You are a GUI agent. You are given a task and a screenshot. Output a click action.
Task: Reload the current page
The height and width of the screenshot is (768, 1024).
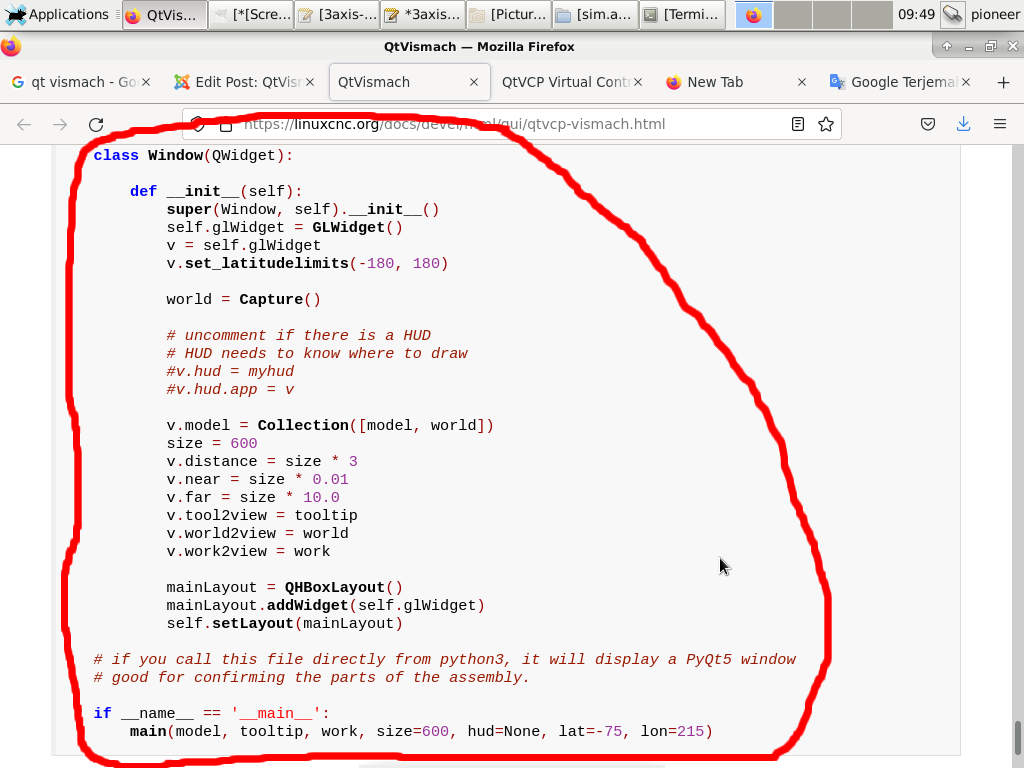[x=96, y=124]
